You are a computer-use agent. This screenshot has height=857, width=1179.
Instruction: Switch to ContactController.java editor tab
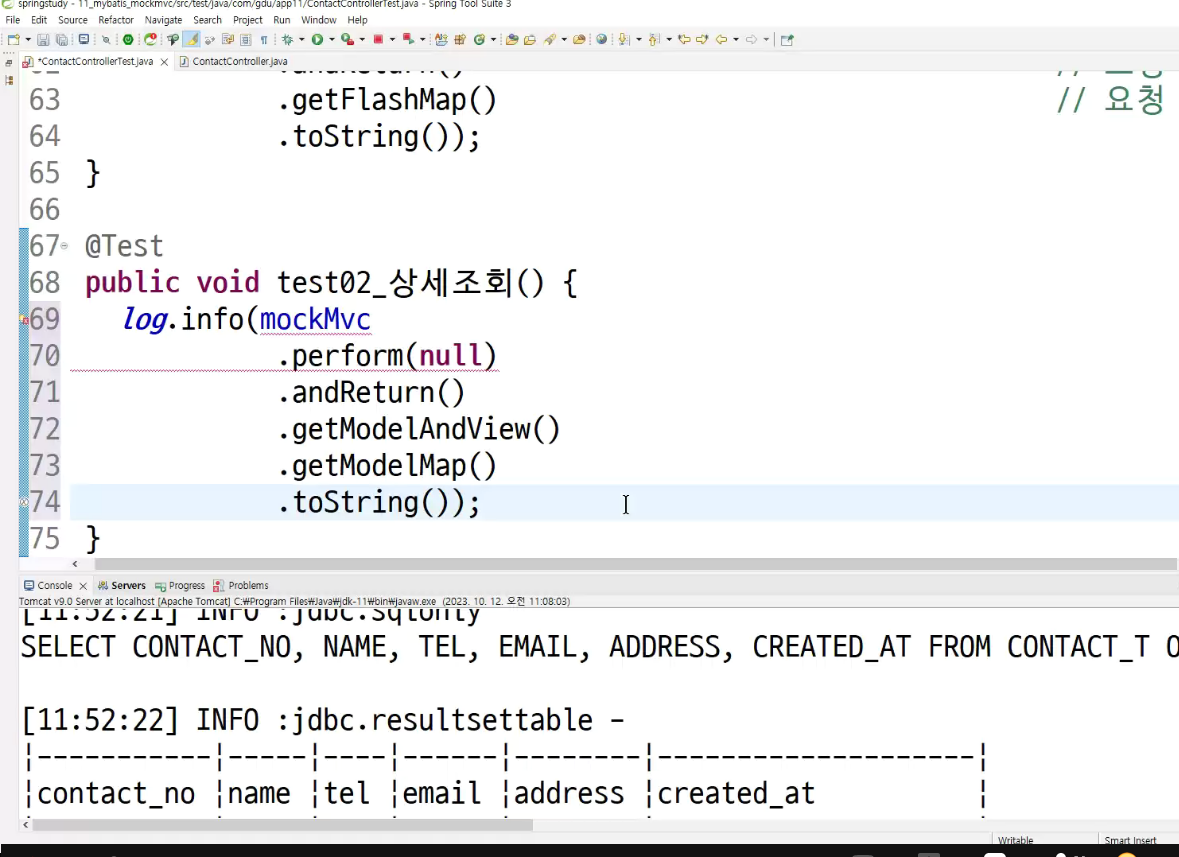tap(233, 62)
